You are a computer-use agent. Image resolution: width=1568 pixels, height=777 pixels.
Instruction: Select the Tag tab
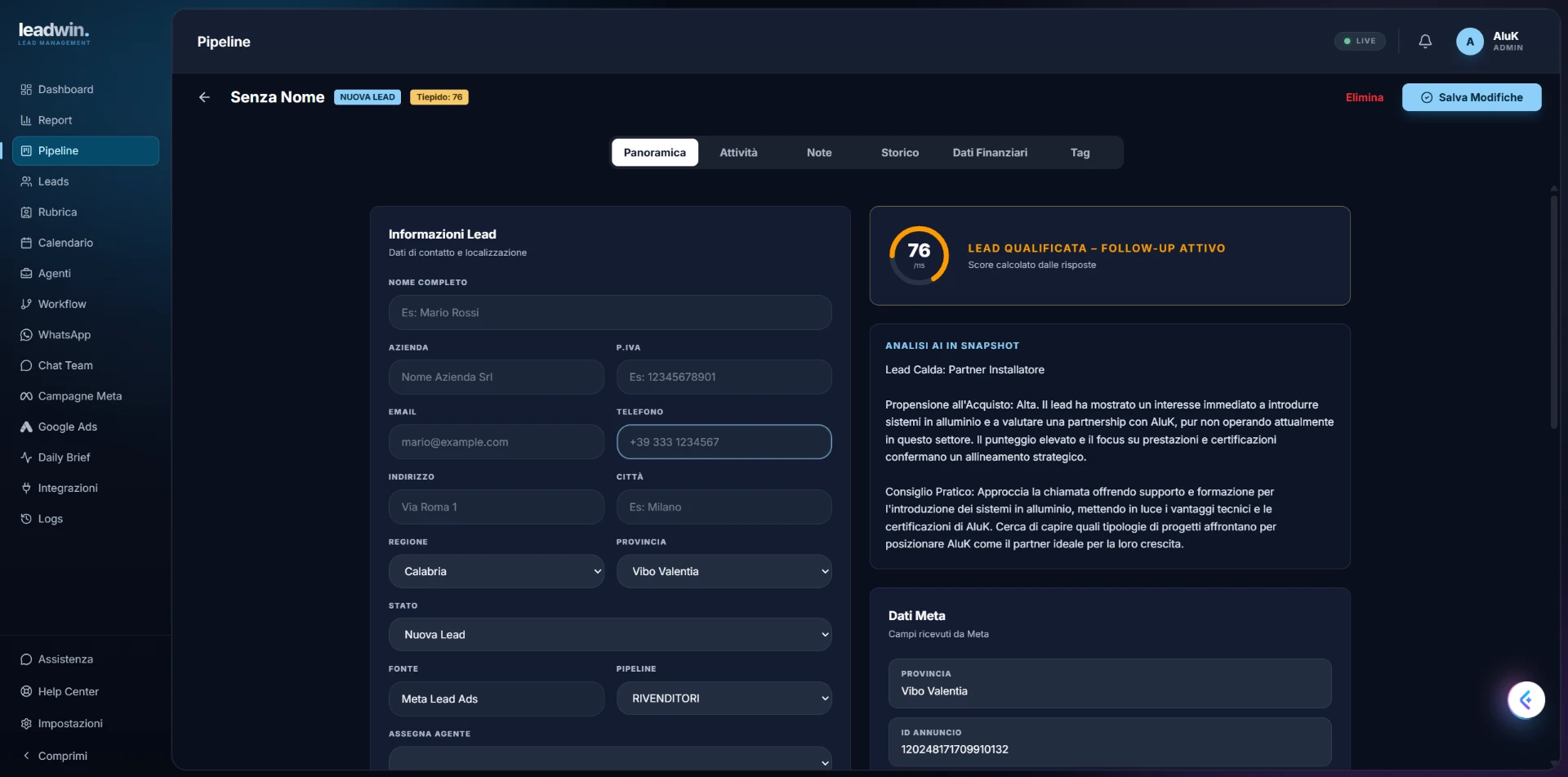point(1080,153)
